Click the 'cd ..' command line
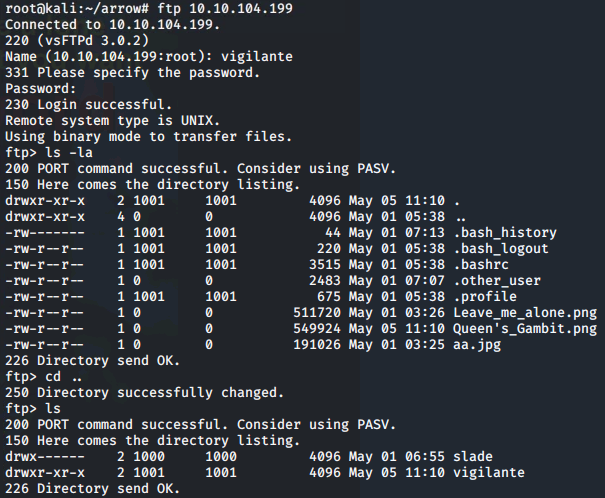Image resolution: width=605 pixels, height=498 pixels. click(43, 376)
